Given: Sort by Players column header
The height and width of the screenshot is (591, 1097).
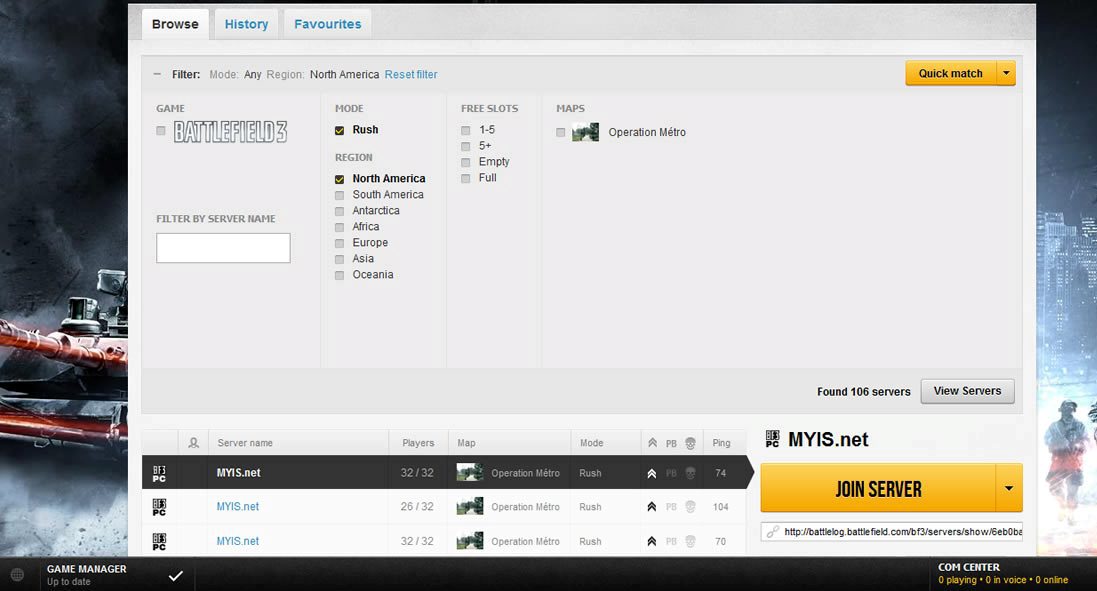Looking at the screenshot, I should coord(418,443).
